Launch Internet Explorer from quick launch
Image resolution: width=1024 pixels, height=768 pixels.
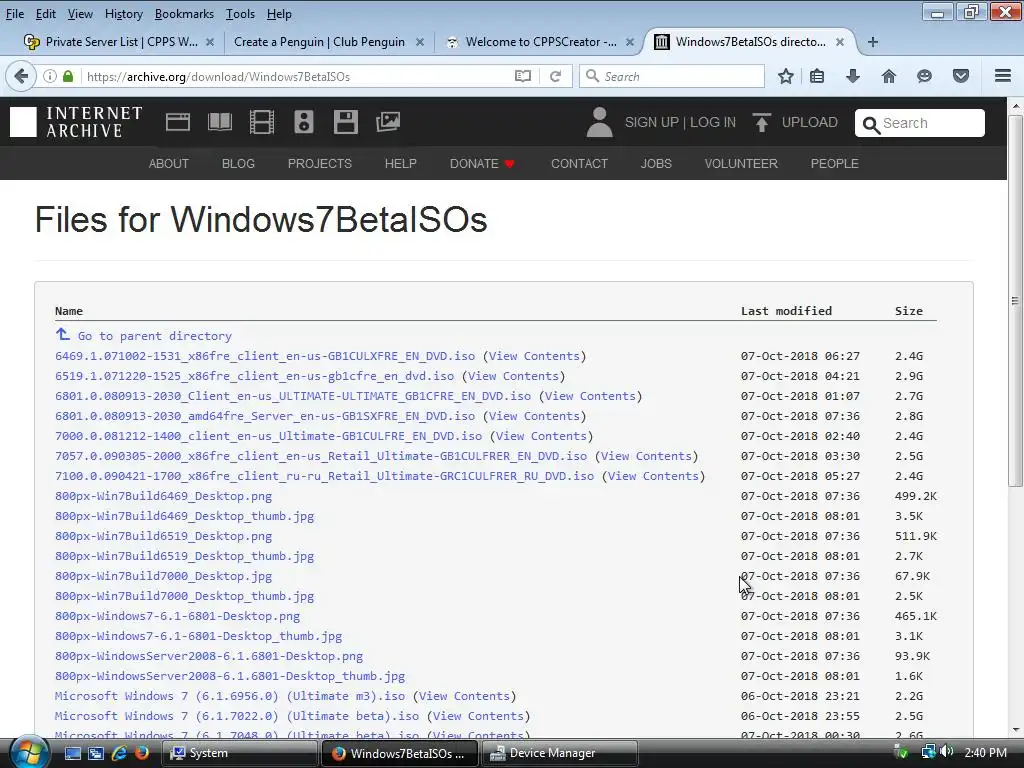pos(119,753)
